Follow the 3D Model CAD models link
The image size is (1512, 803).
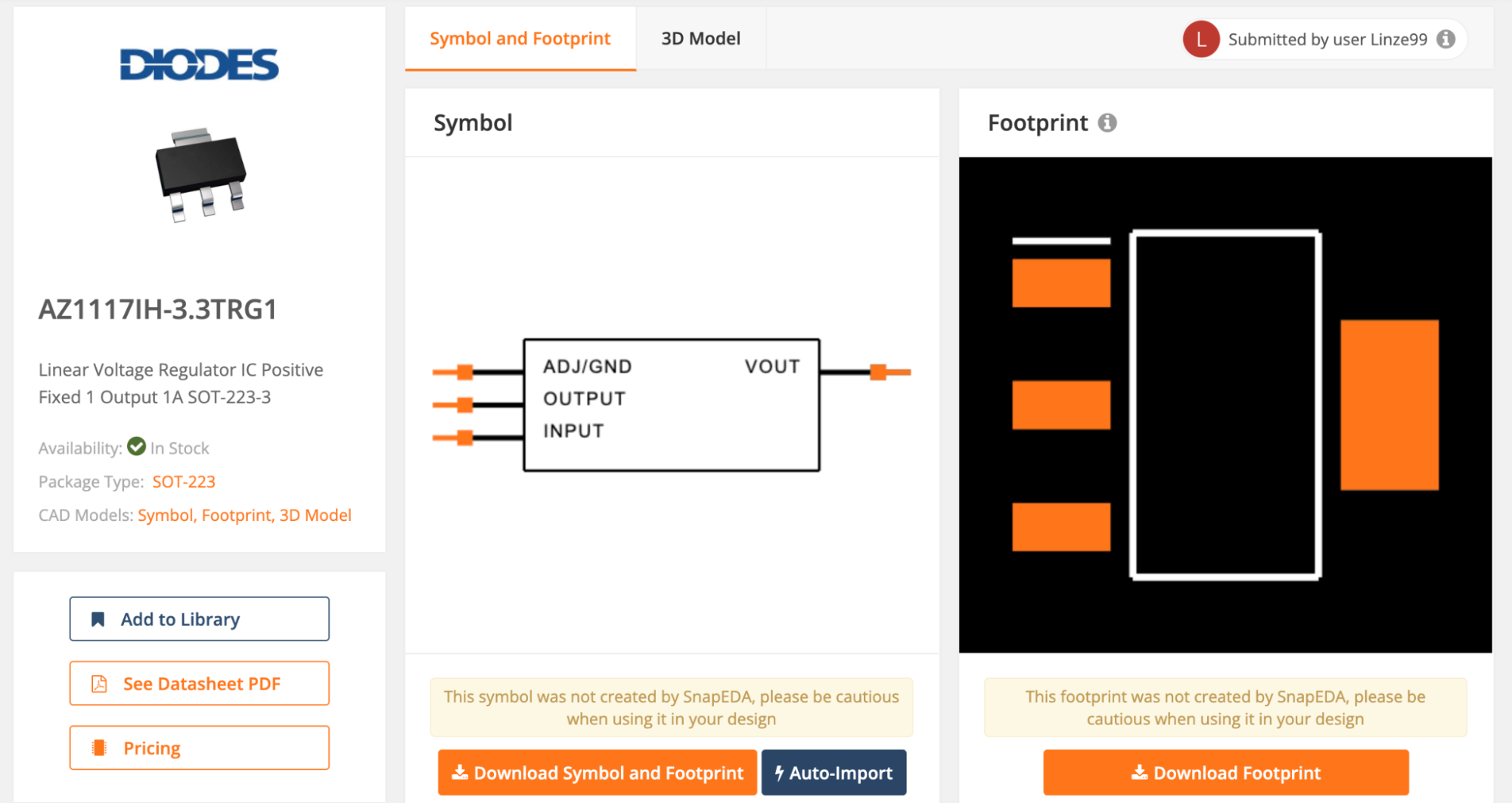click(315, 515)
